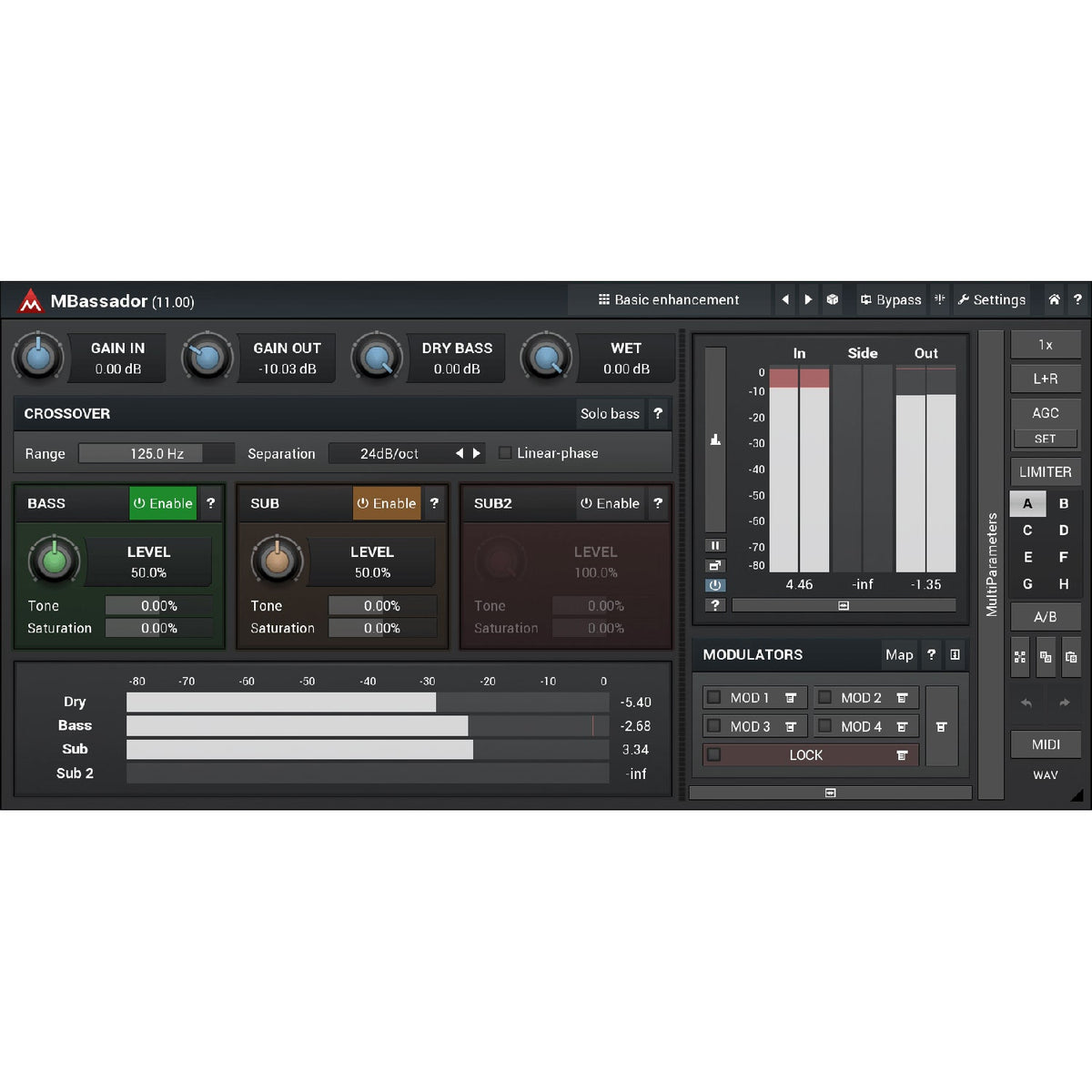Select preset slot D

click(x=1063, y=531)
